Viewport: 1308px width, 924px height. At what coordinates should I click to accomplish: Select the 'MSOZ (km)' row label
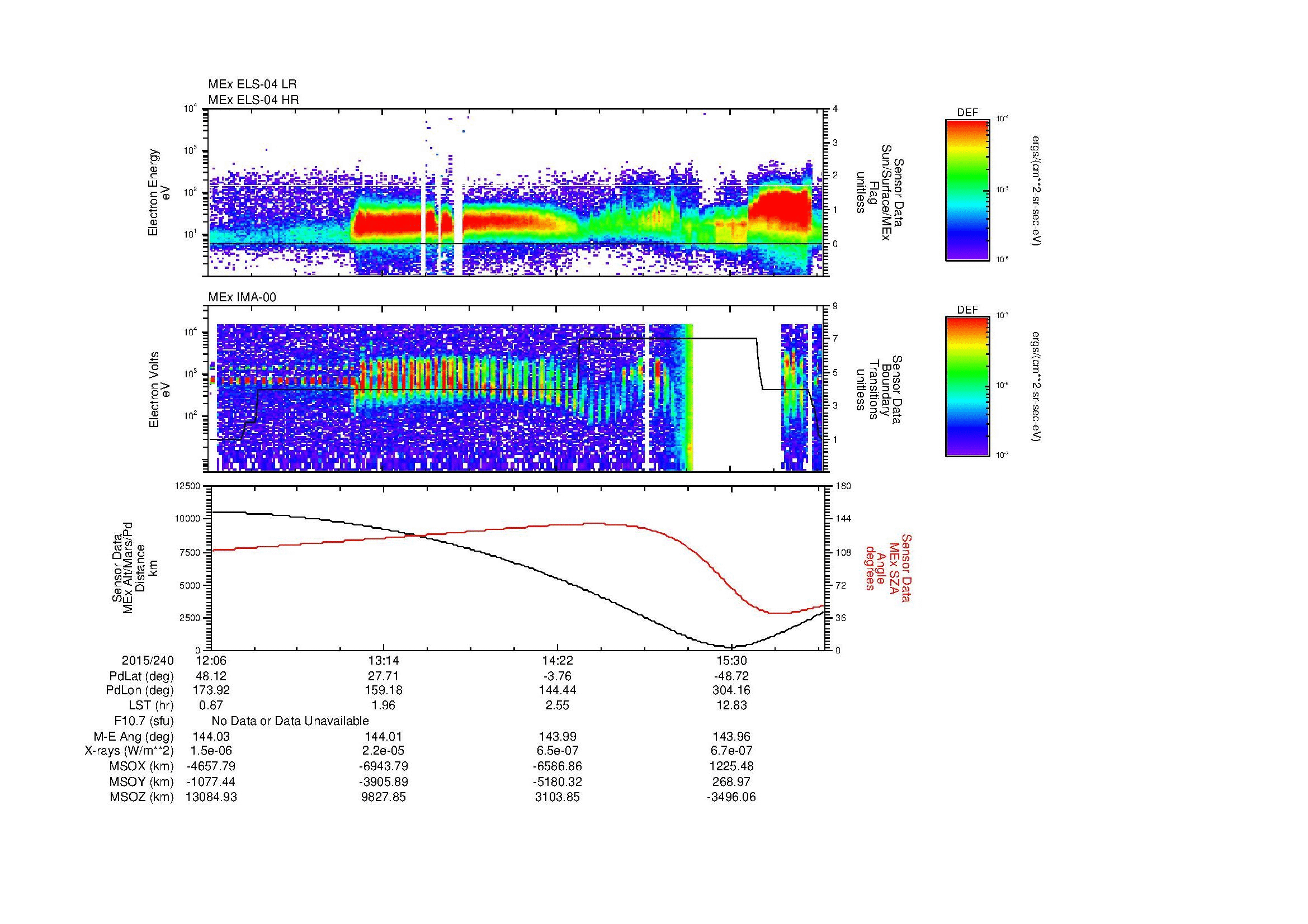142,797
